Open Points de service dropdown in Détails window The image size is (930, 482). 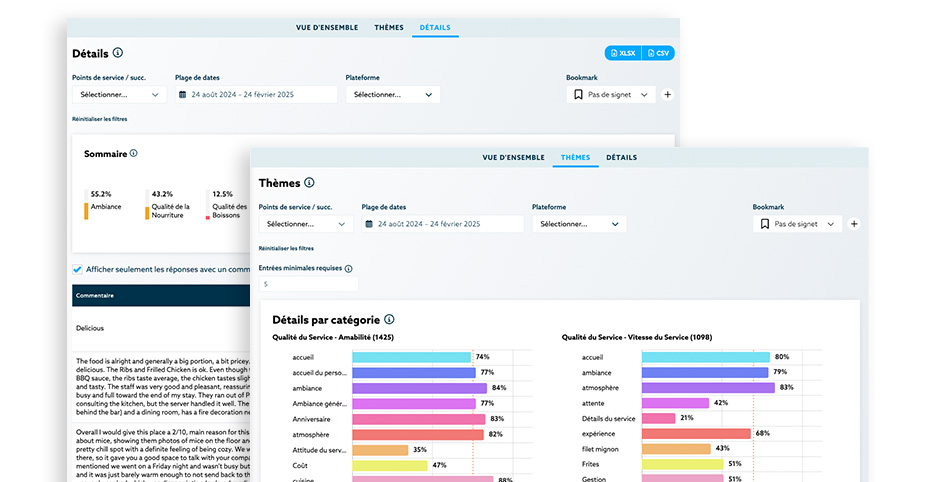pos(119,94)
